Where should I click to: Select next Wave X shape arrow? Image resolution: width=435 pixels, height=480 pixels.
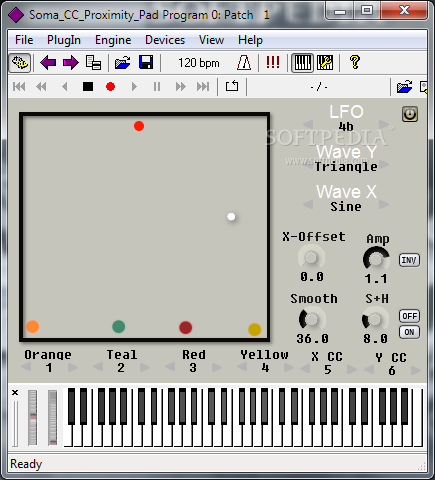click(x=384, y=204)
